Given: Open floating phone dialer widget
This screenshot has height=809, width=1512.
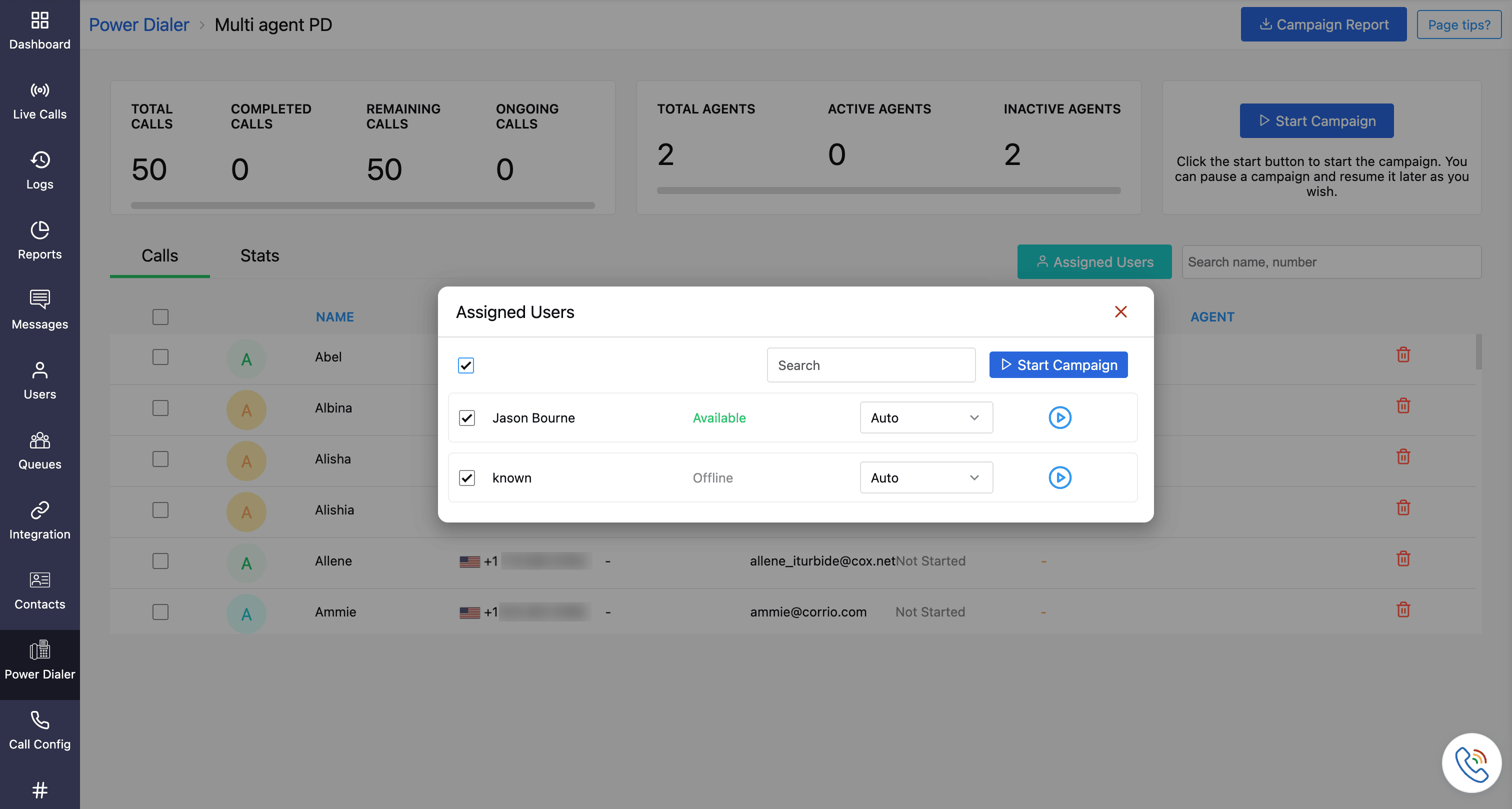Looking at the screenshot, I should 1471,762.
